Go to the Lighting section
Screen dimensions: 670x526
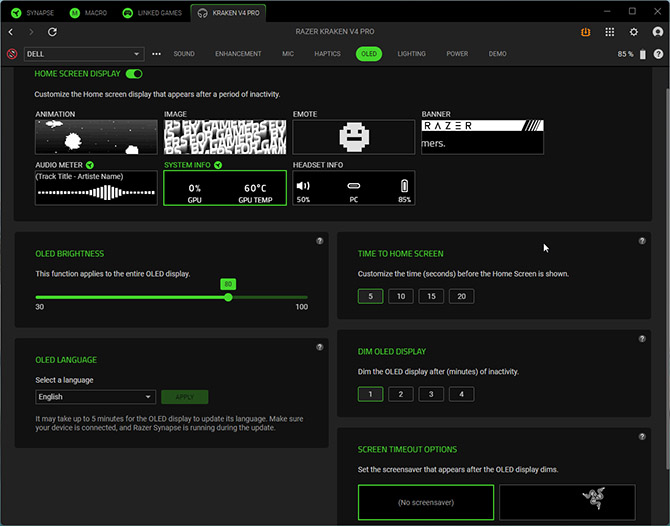(411, 54)
